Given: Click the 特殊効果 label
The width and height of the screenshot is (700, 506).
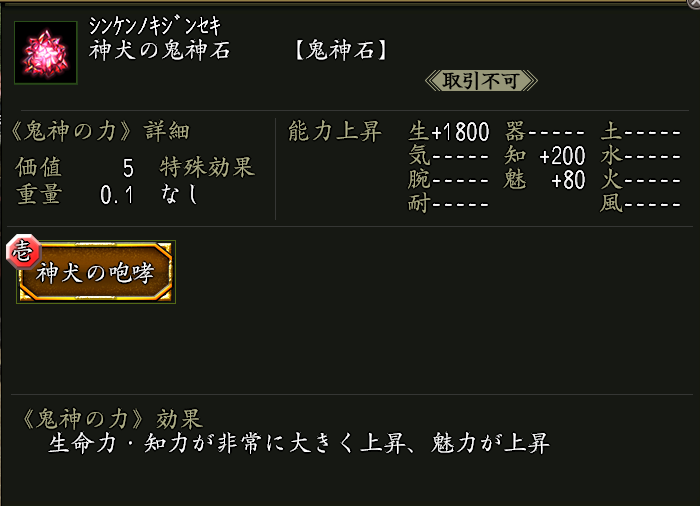Looking at the screenshot, I should click(207, 167).
